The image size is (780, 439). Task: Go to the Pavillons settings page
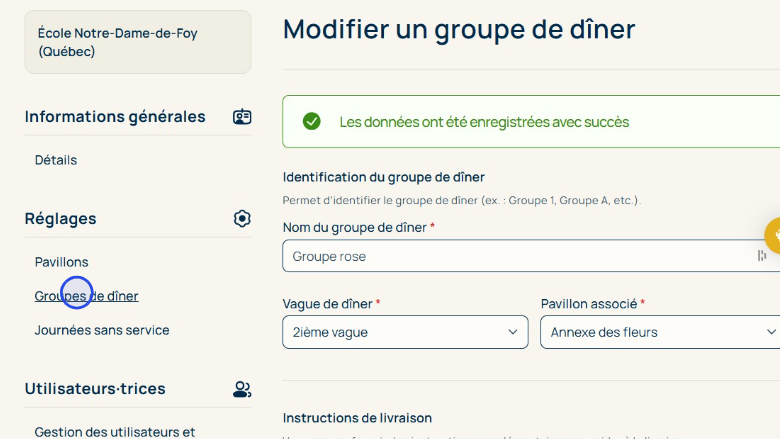pyautogui.click(x=62, y=262)
